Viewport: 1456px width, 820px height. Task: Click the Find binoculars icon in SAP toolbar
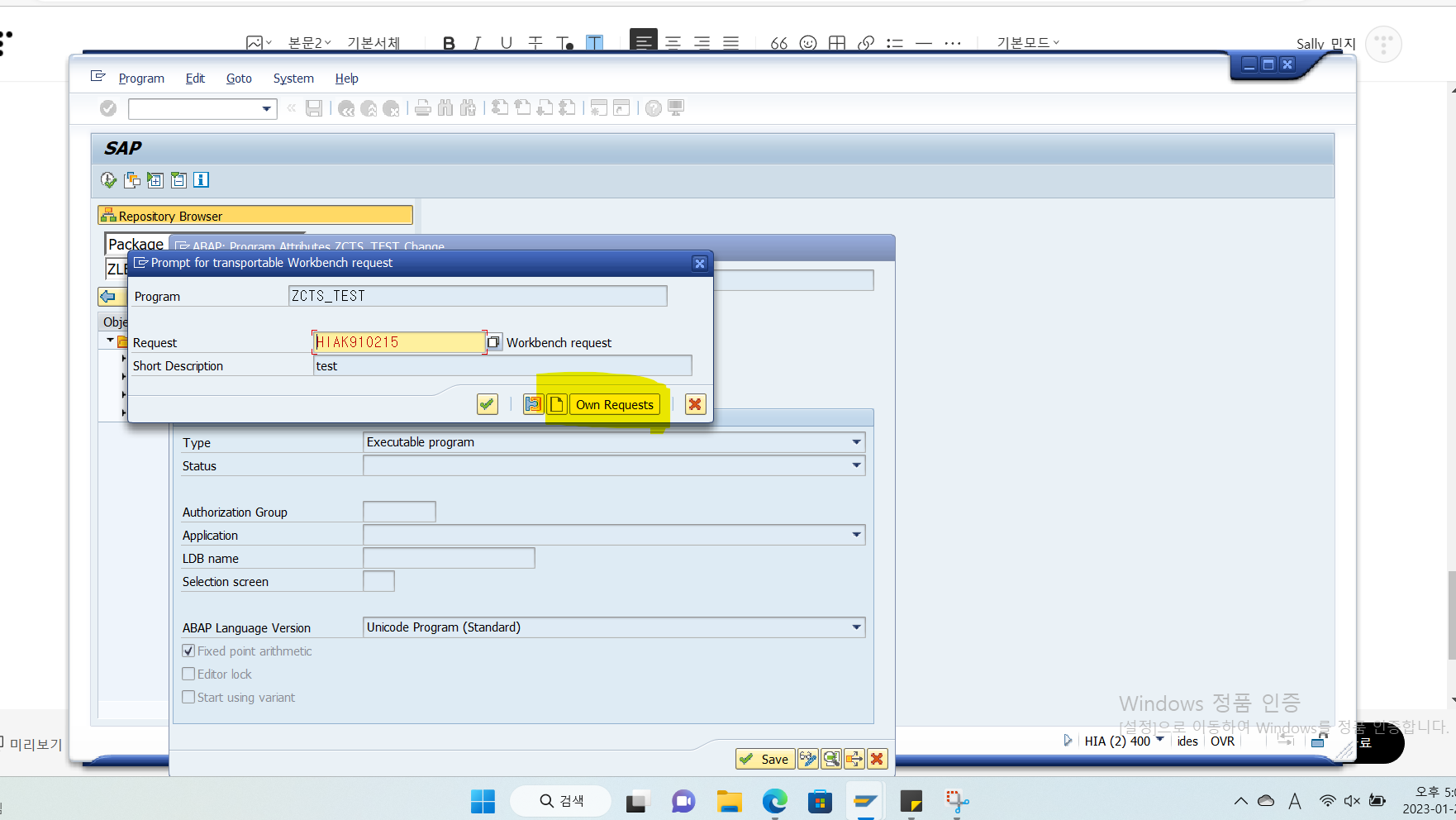(x=445, y=108)
